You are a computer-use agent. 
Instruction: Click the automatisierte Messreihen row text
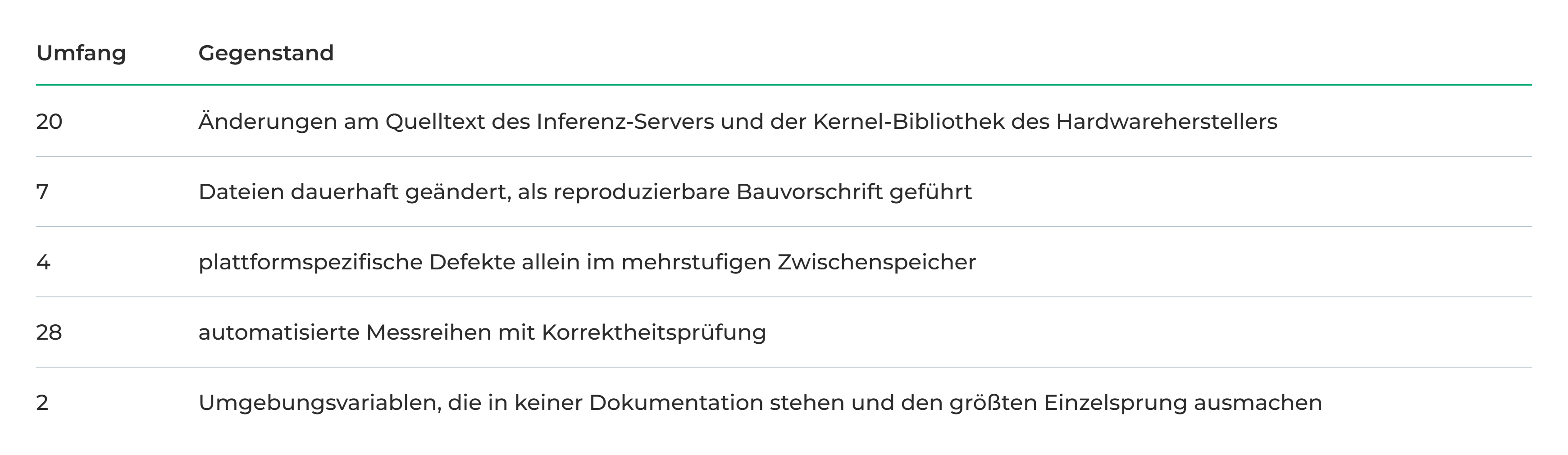(482, 332)
